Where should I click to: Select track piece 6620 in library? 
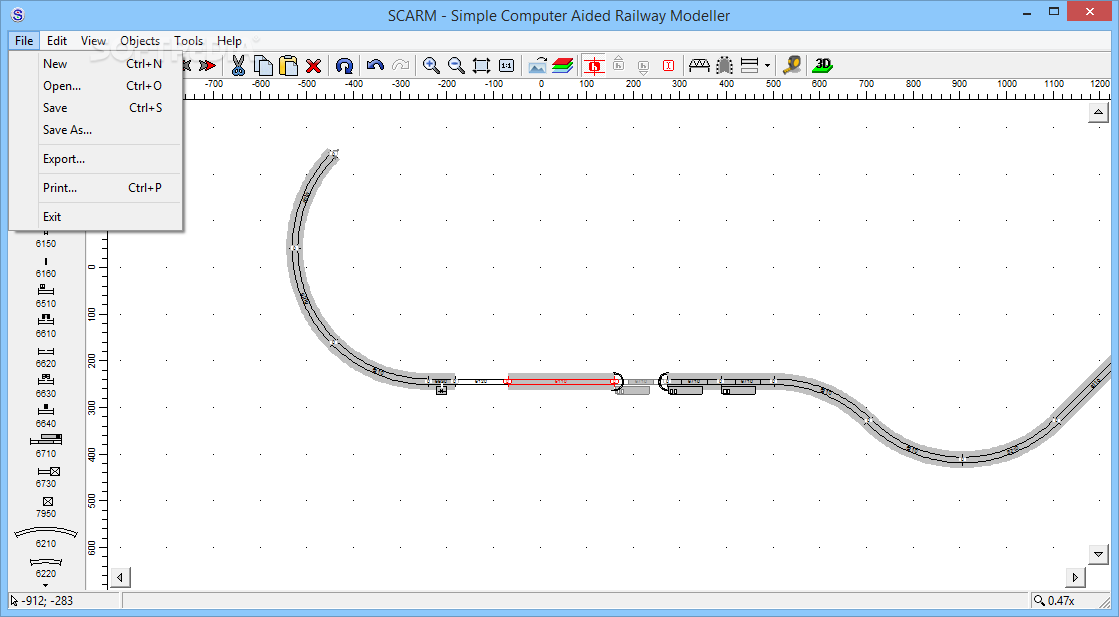[46, 357]
